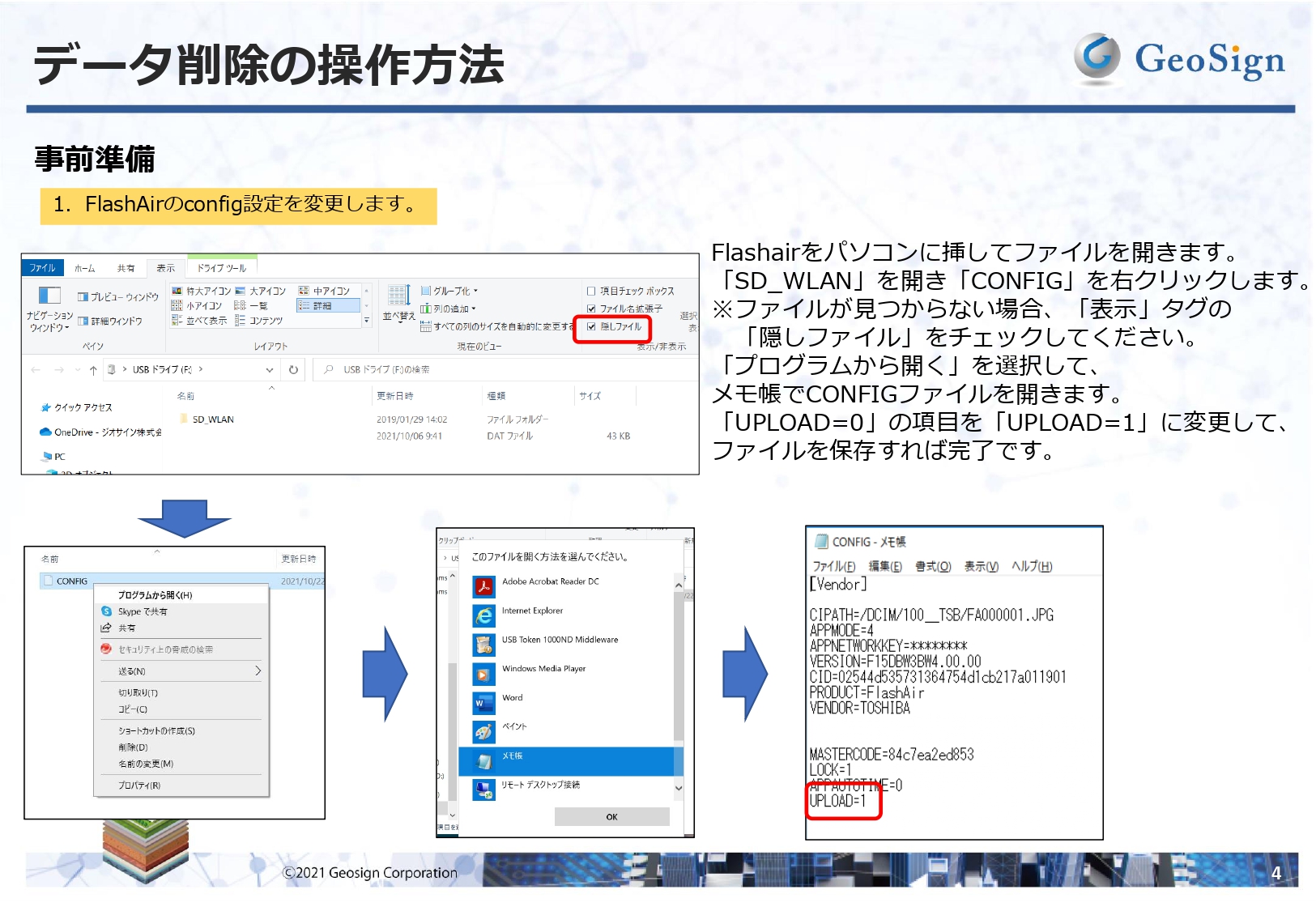1316x911 pixels.
Task: Expand Send to (送る) submenu
Action: click(x=258, y=670)
